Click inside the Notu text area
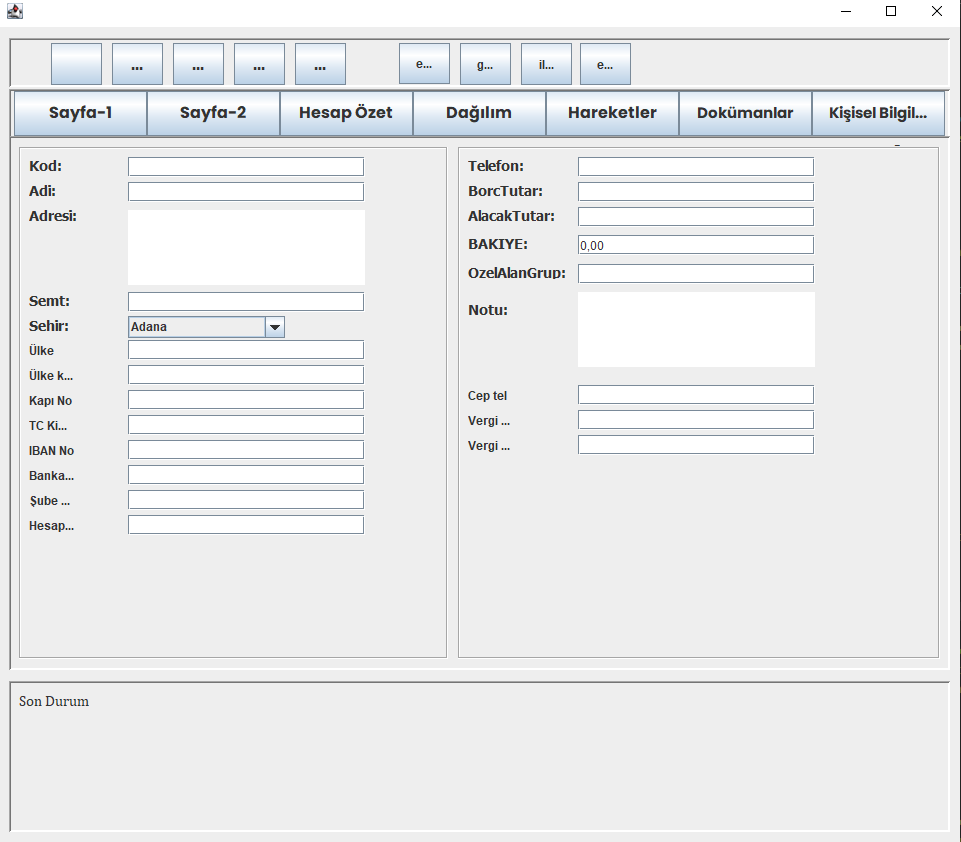 pos(696,329)
